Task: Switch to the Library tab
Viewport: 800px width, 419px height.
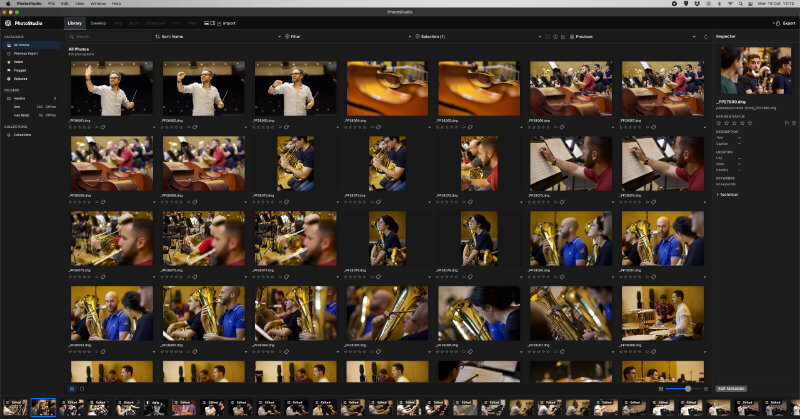Action: click(x=74, y=23)
